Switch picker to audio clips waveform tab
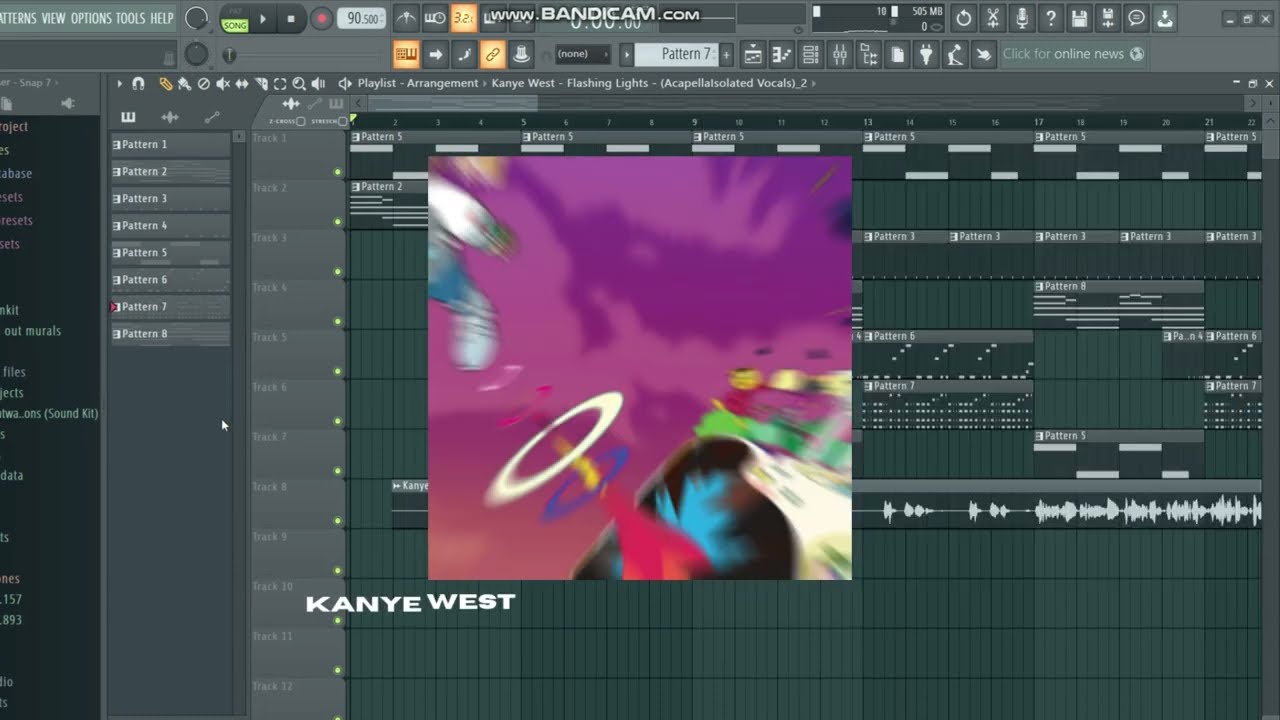 click(x=170, y=117)
